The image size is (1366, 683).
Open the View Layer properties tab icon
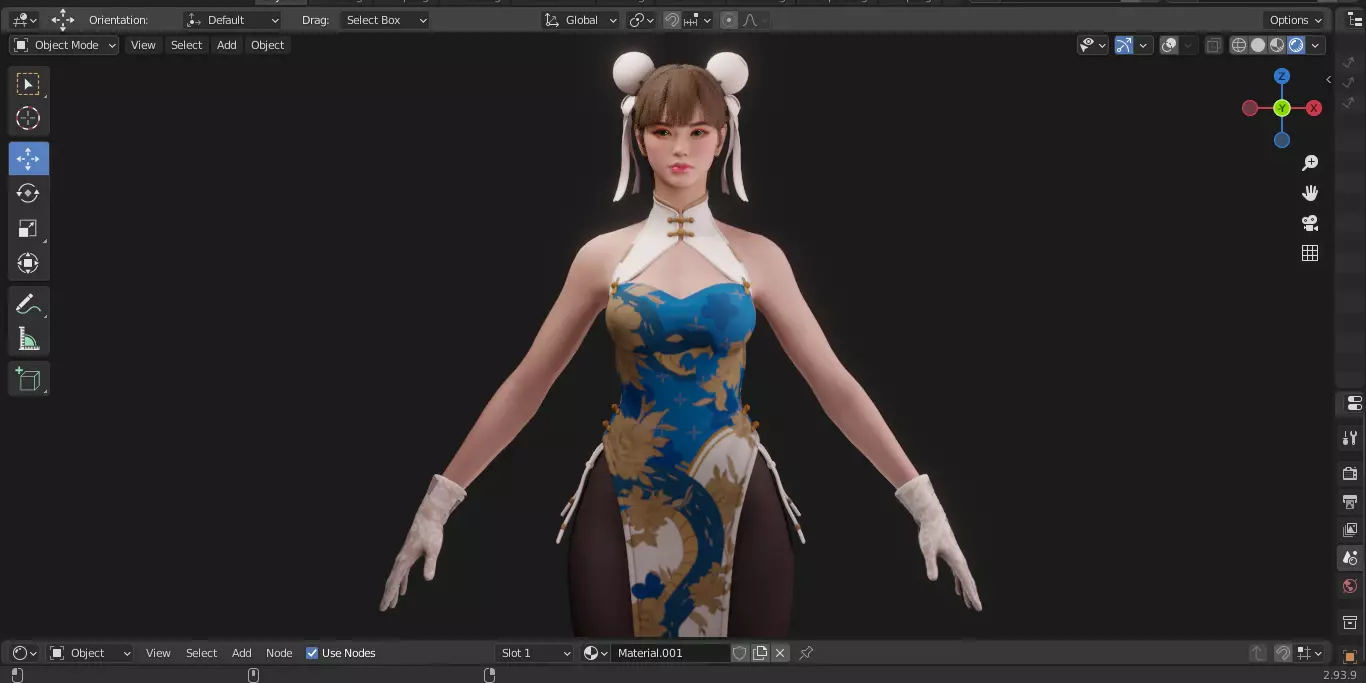click(1350, 529)
